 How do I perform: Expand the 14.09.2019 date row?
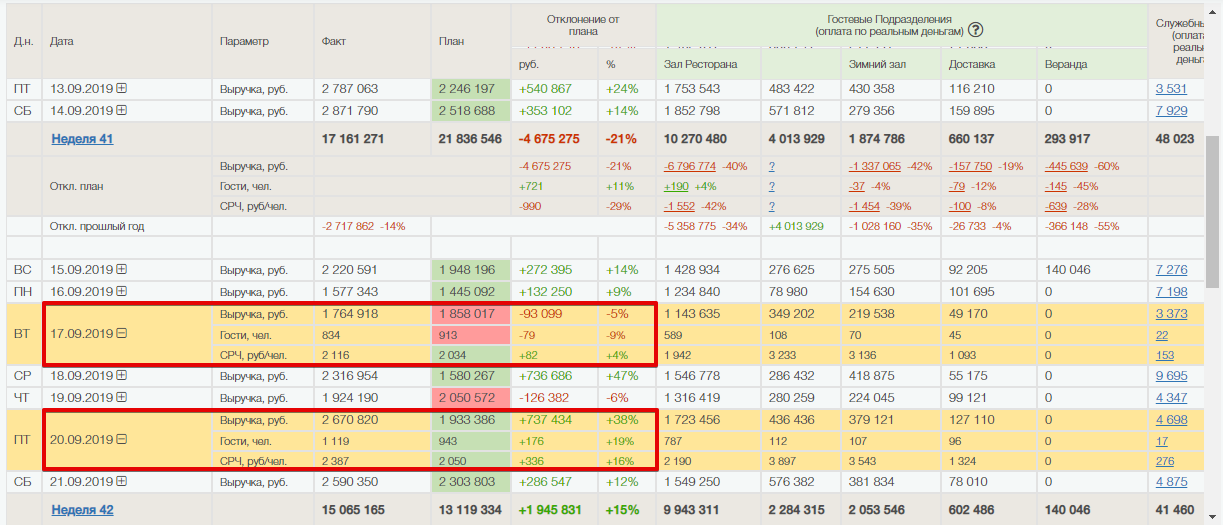(x=122, y=111)
